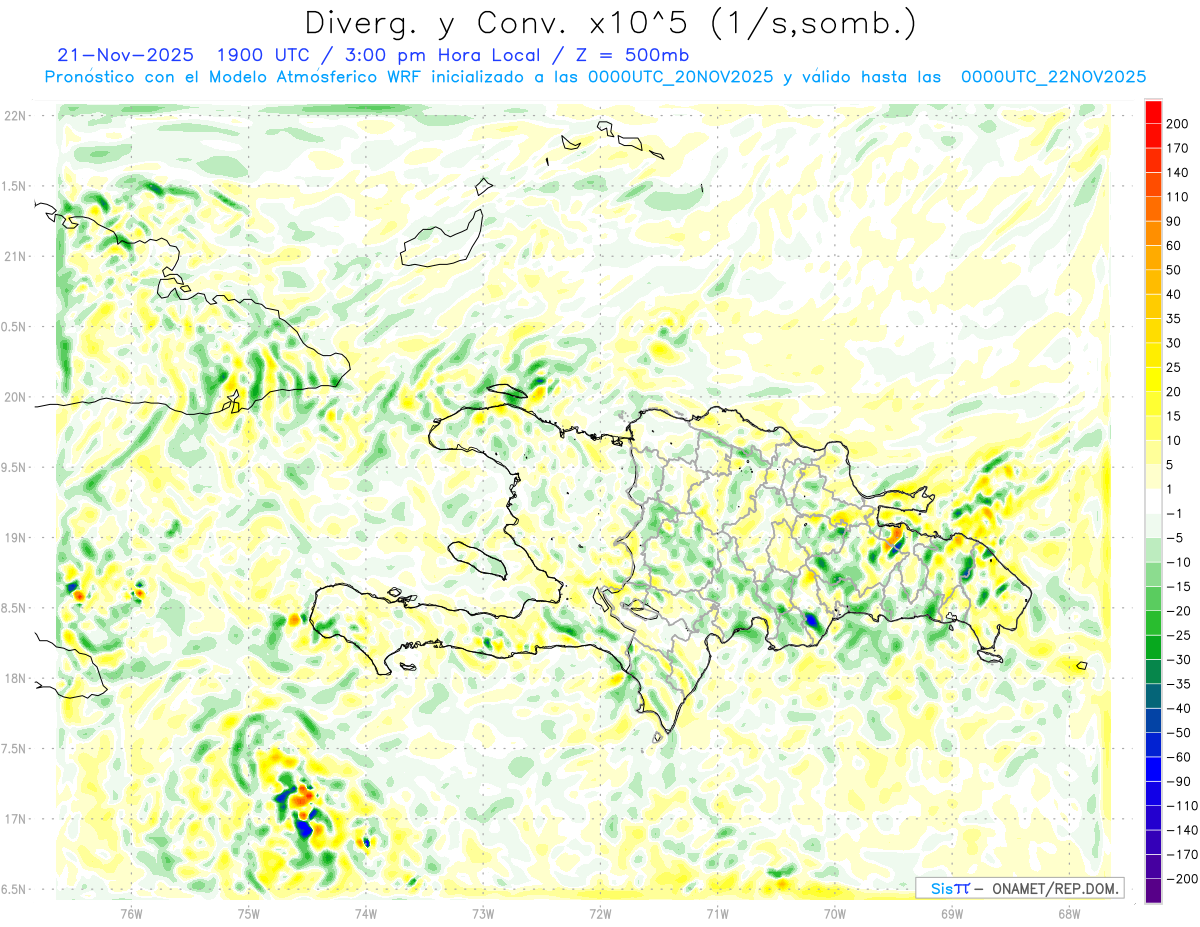Viewport: 1200px width, 927px height.
Task: Select the -15 color scale value
Action: pyautogui.click(x=1178, y=586)
